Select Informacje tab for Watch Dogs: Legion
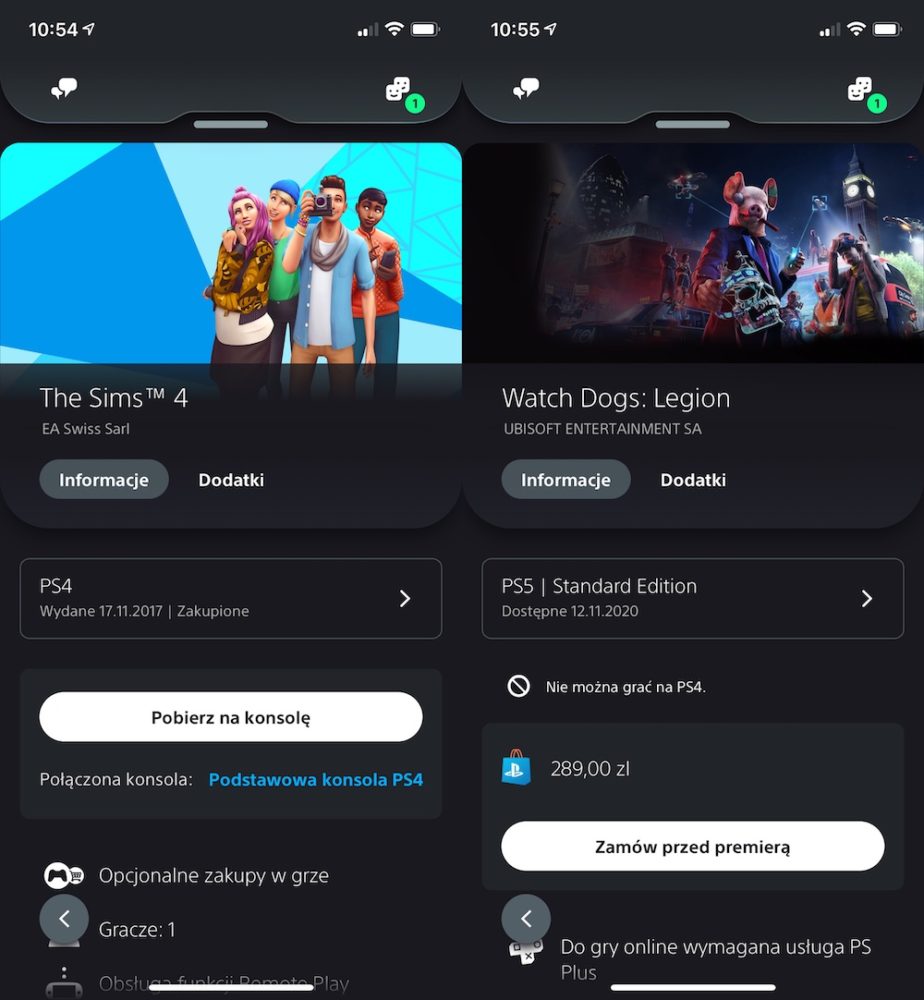924x1000 pixels. click(x=566, y=480)
